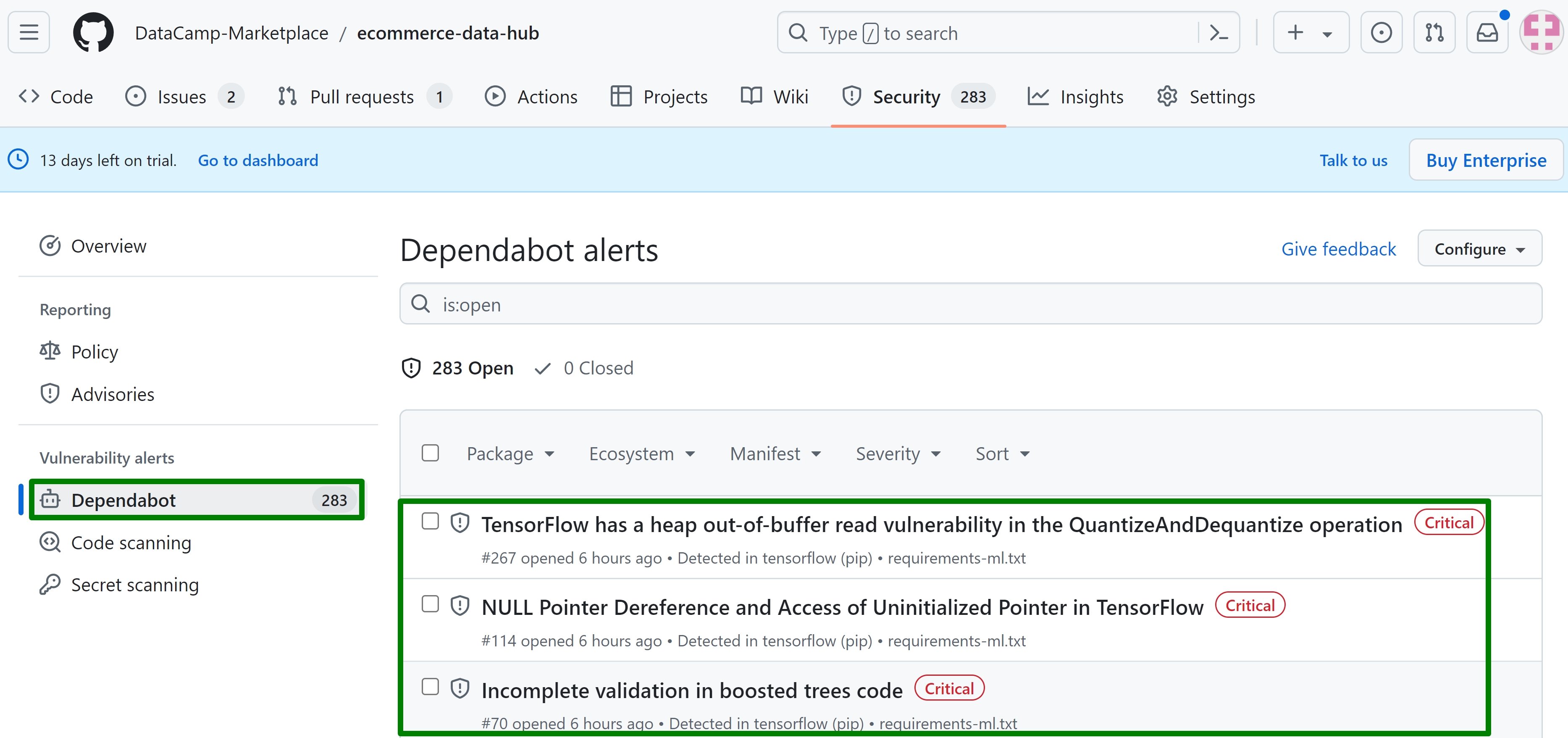Click the clock icon in trial banner
Image resolution: width=1568 pixels, height=738 pixels.
(x=18, y=160)
